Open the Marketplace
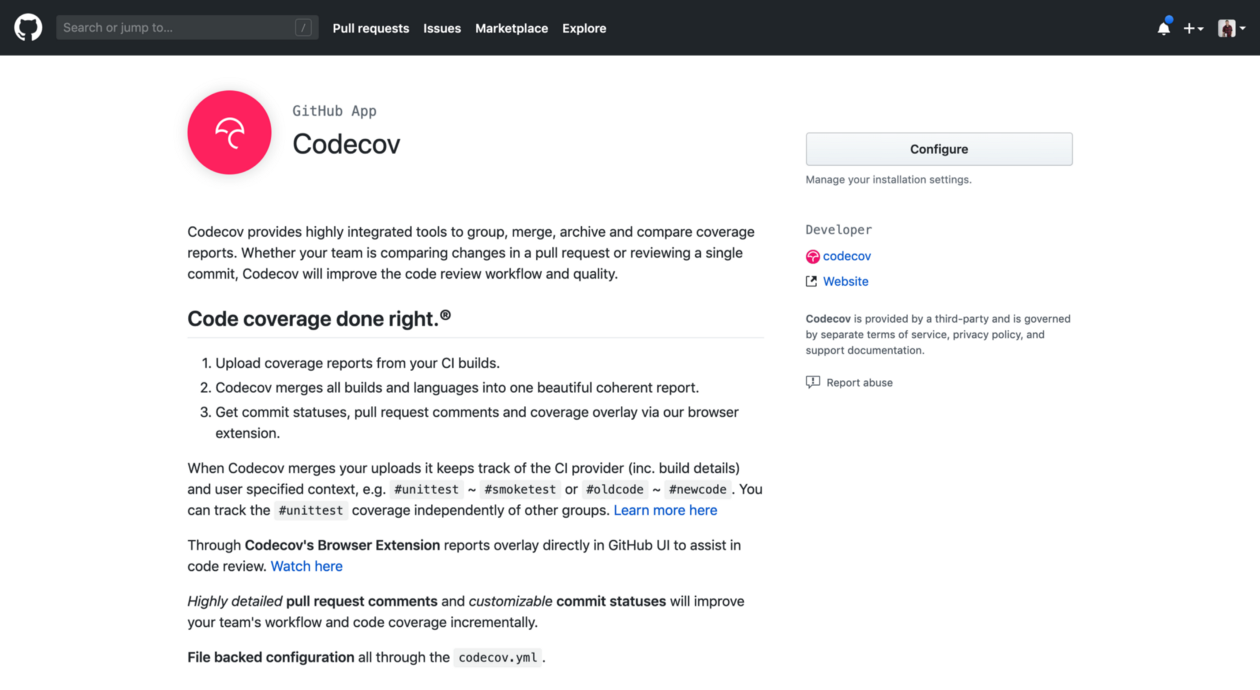 511,28
